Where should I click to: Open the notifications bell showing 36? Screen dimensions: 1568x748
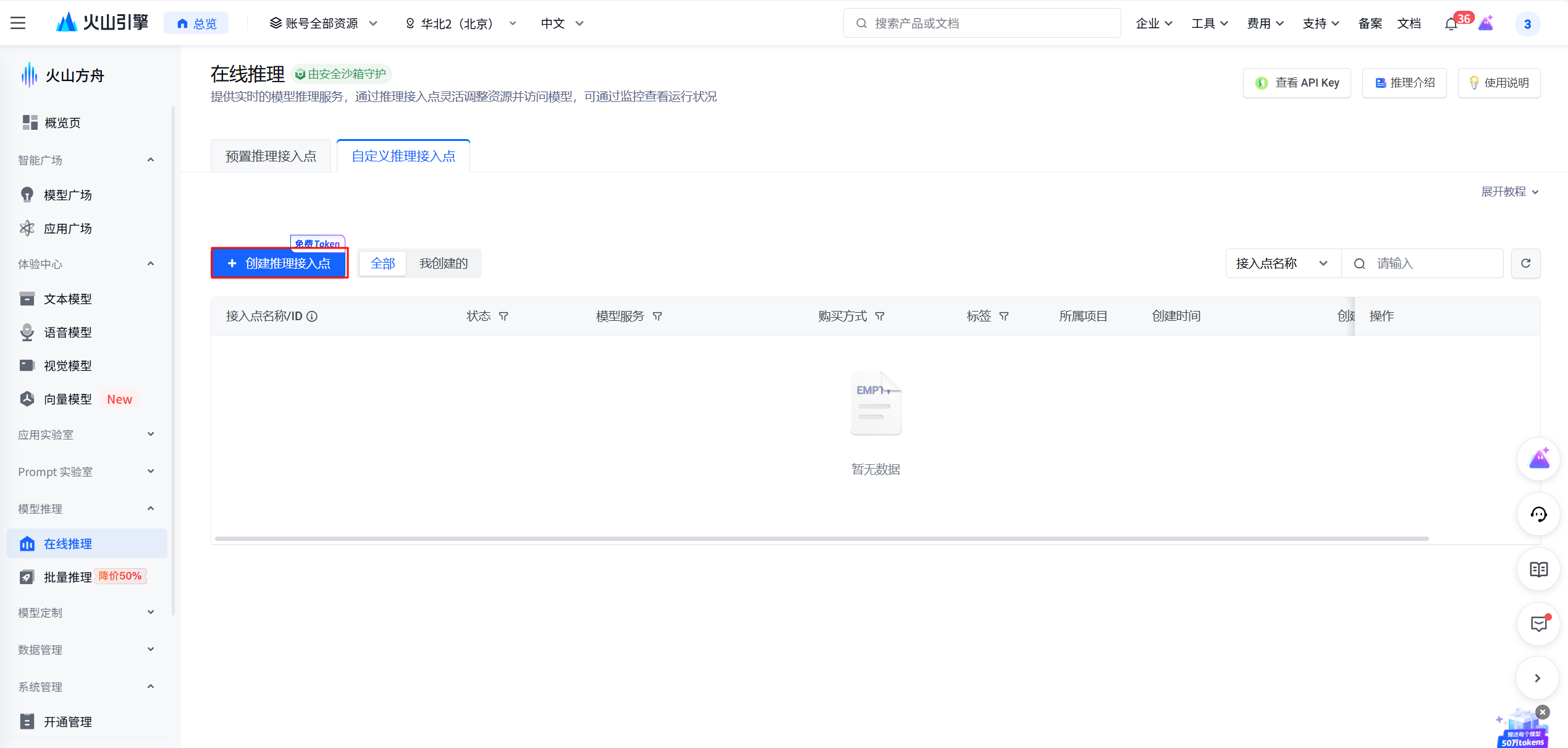(1451, 23)
